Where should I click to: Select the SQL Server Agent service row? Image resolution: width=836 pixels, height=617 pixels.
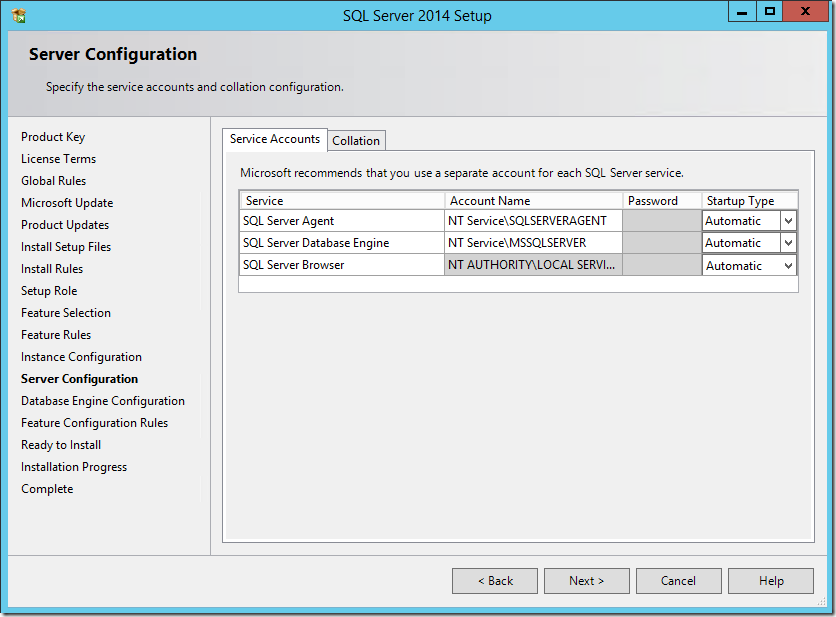[x=342, y=221]
